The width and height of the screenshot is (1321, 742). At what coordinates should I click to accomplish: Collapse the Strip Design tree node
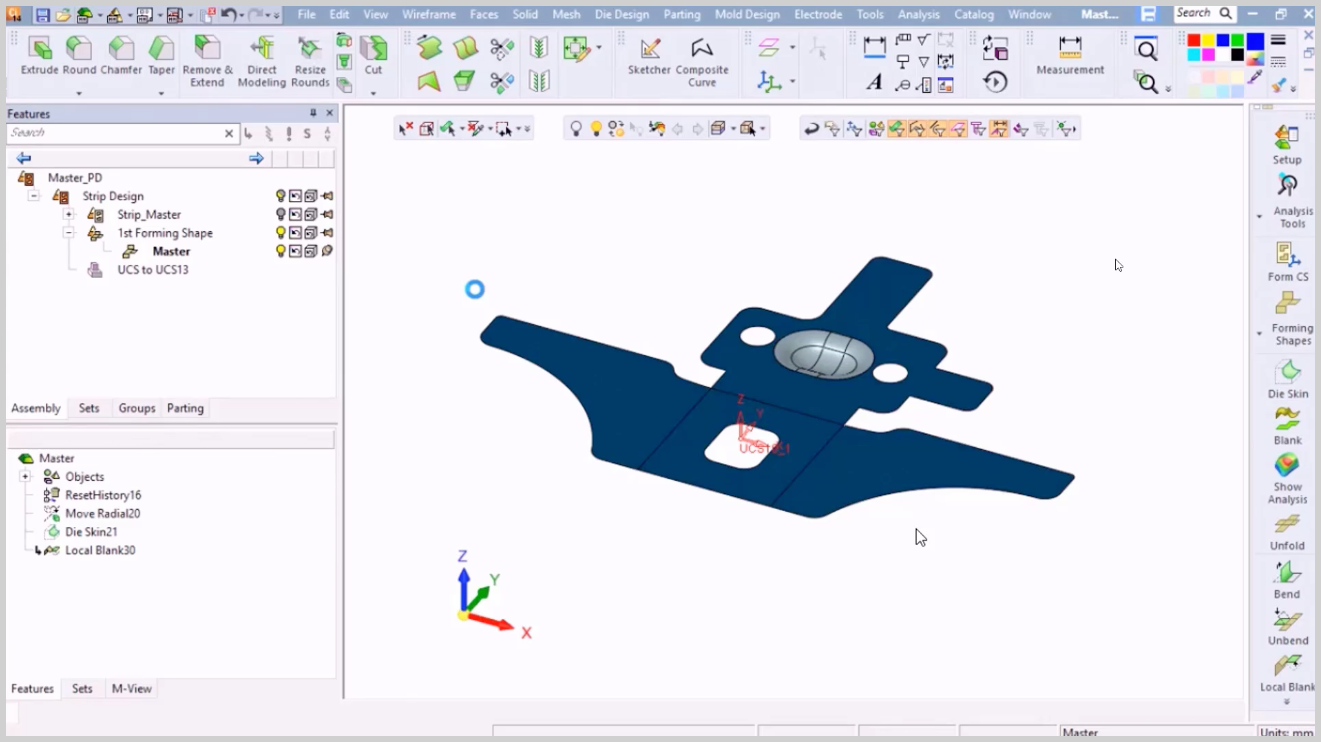(x=33, y=196)
